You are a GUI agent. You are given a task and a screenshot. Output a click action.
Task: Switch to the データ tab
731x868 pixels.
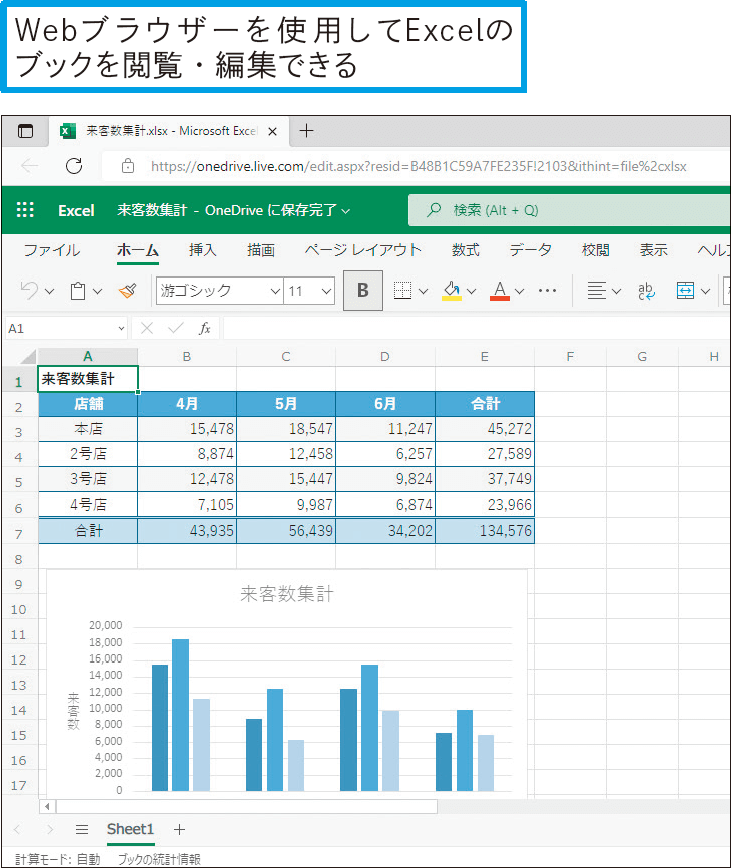coord(531,250)
